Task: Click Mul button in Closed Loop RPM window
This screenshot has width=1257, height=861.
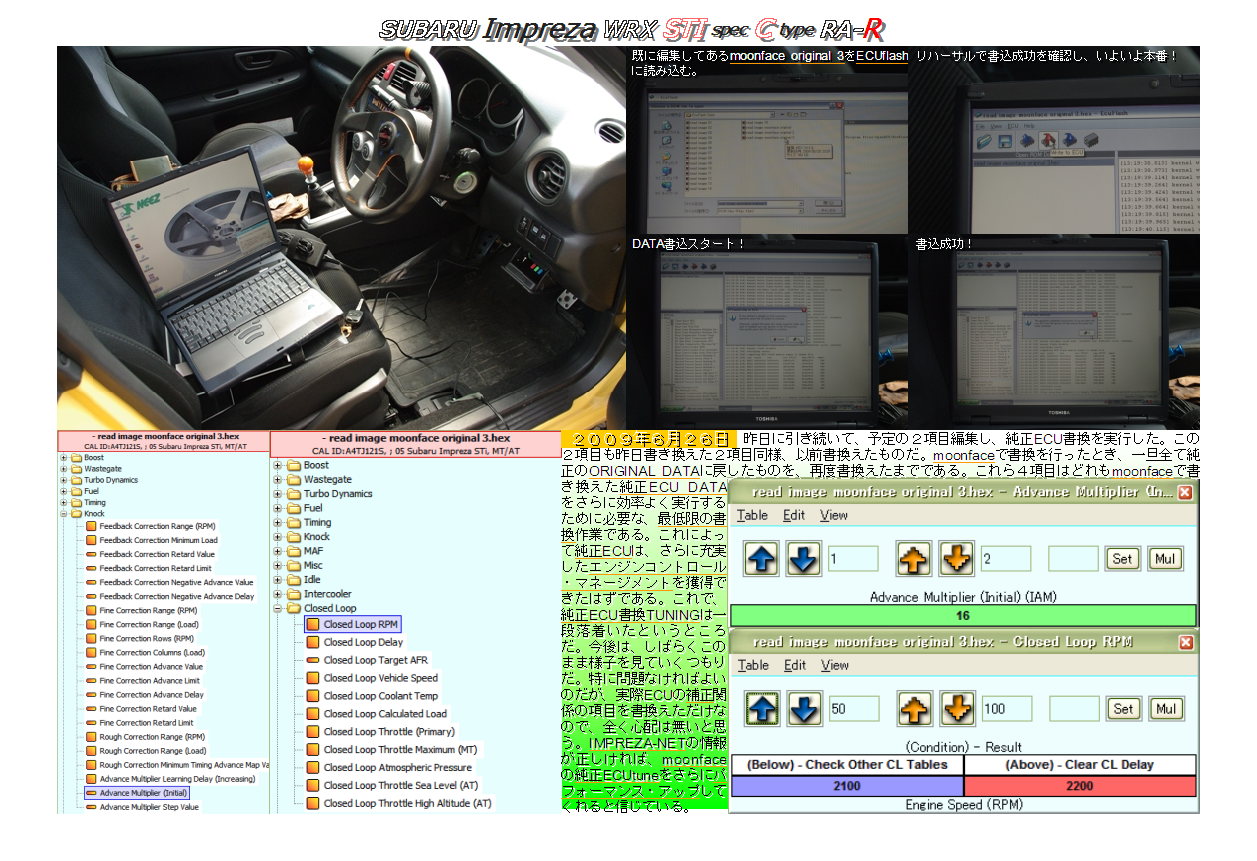Action: [1165, 709]
